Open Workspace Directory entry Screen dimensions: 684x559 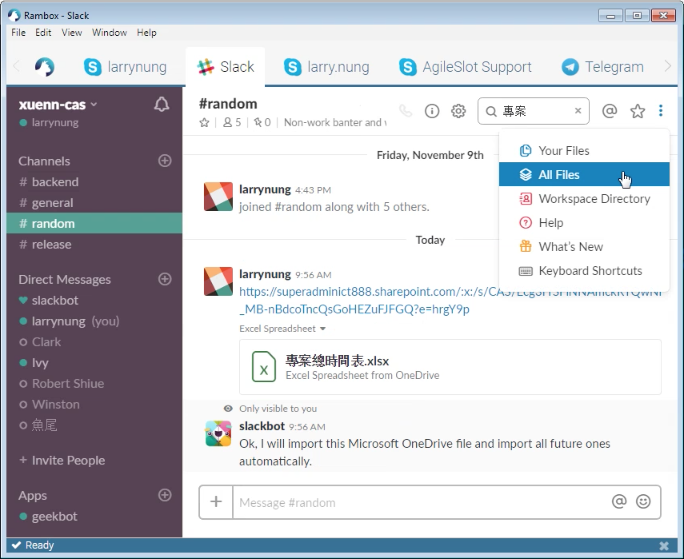[584, 199]
